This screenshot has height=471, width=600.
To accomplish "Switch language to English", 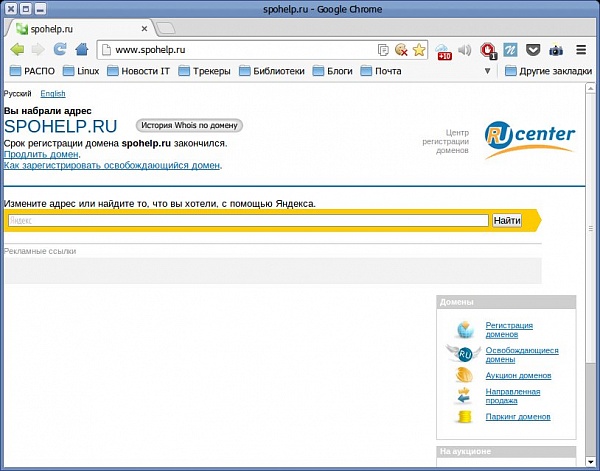I will click(x=53, y=94).
